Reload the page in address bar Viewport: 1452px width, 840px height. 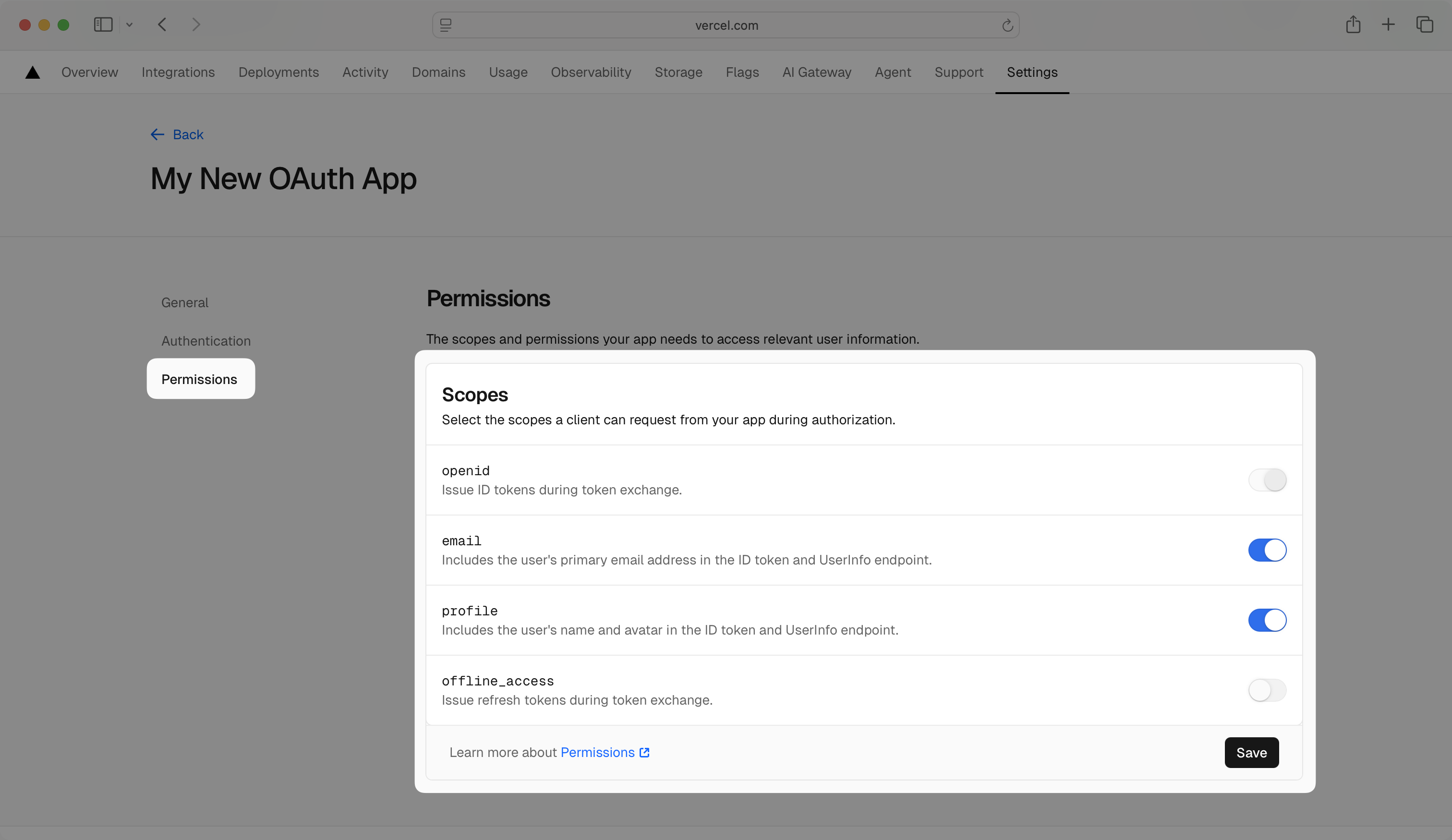(1007, 25)
